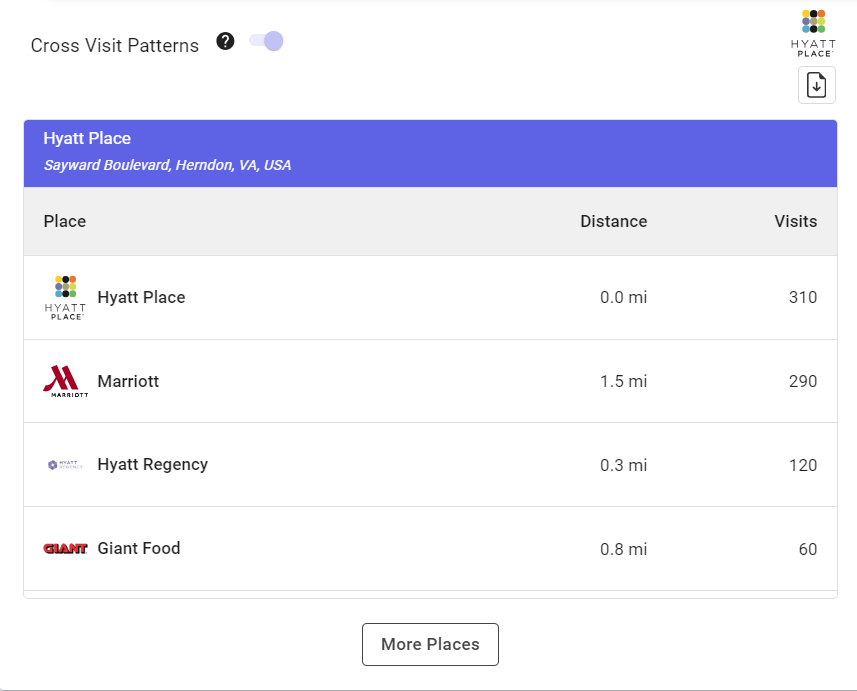Click the download report icon
Screen dimensions: 857x691
[816, 85]
